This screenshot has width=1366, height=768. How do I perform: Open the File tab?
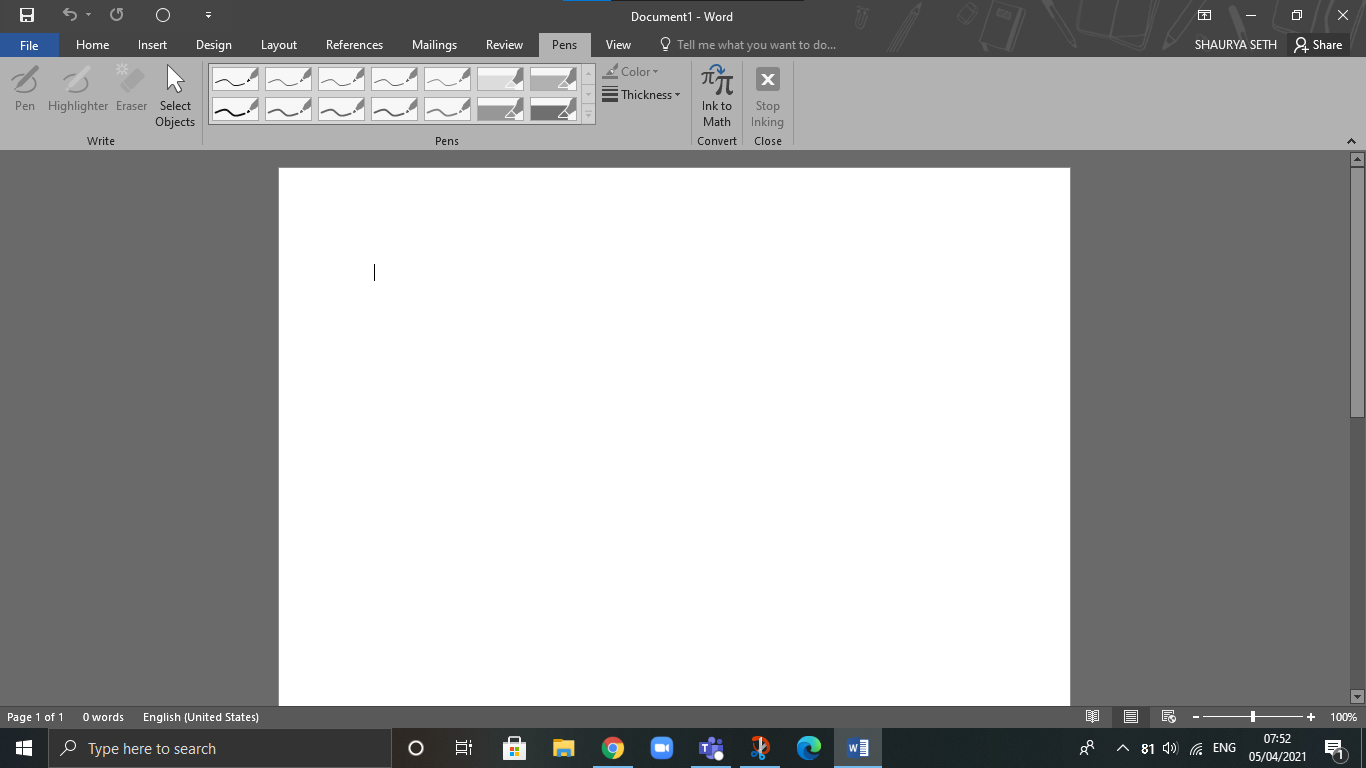pos(29,45)
